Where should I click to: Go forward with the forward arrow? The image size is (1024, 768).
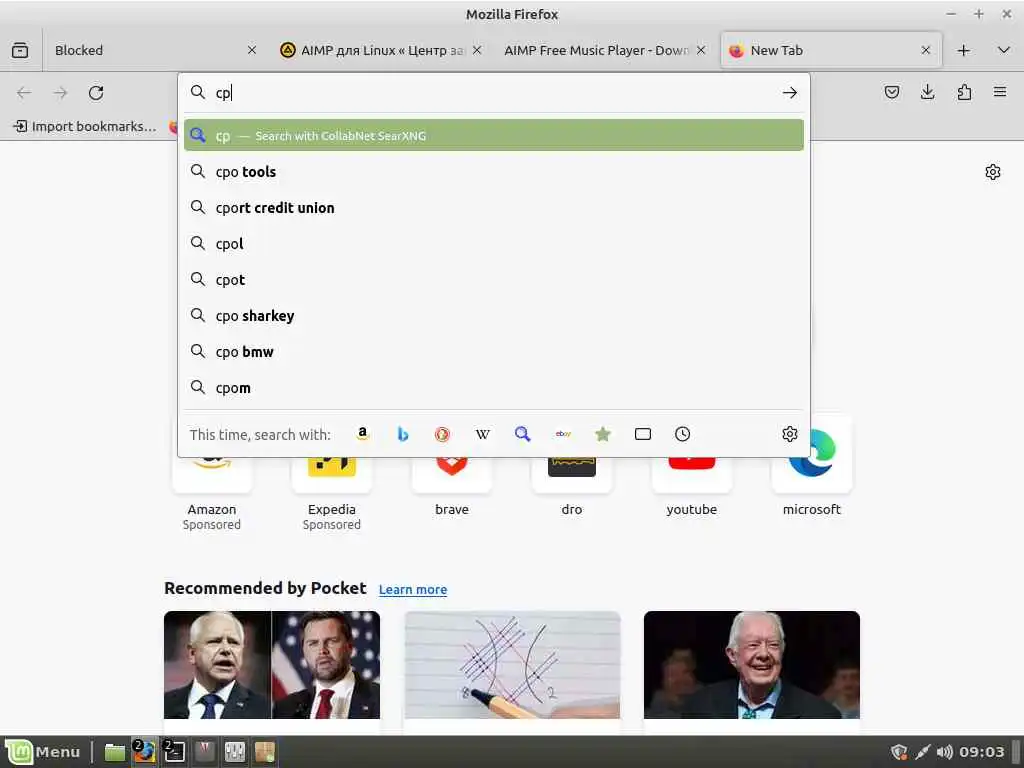pos(60,93)
